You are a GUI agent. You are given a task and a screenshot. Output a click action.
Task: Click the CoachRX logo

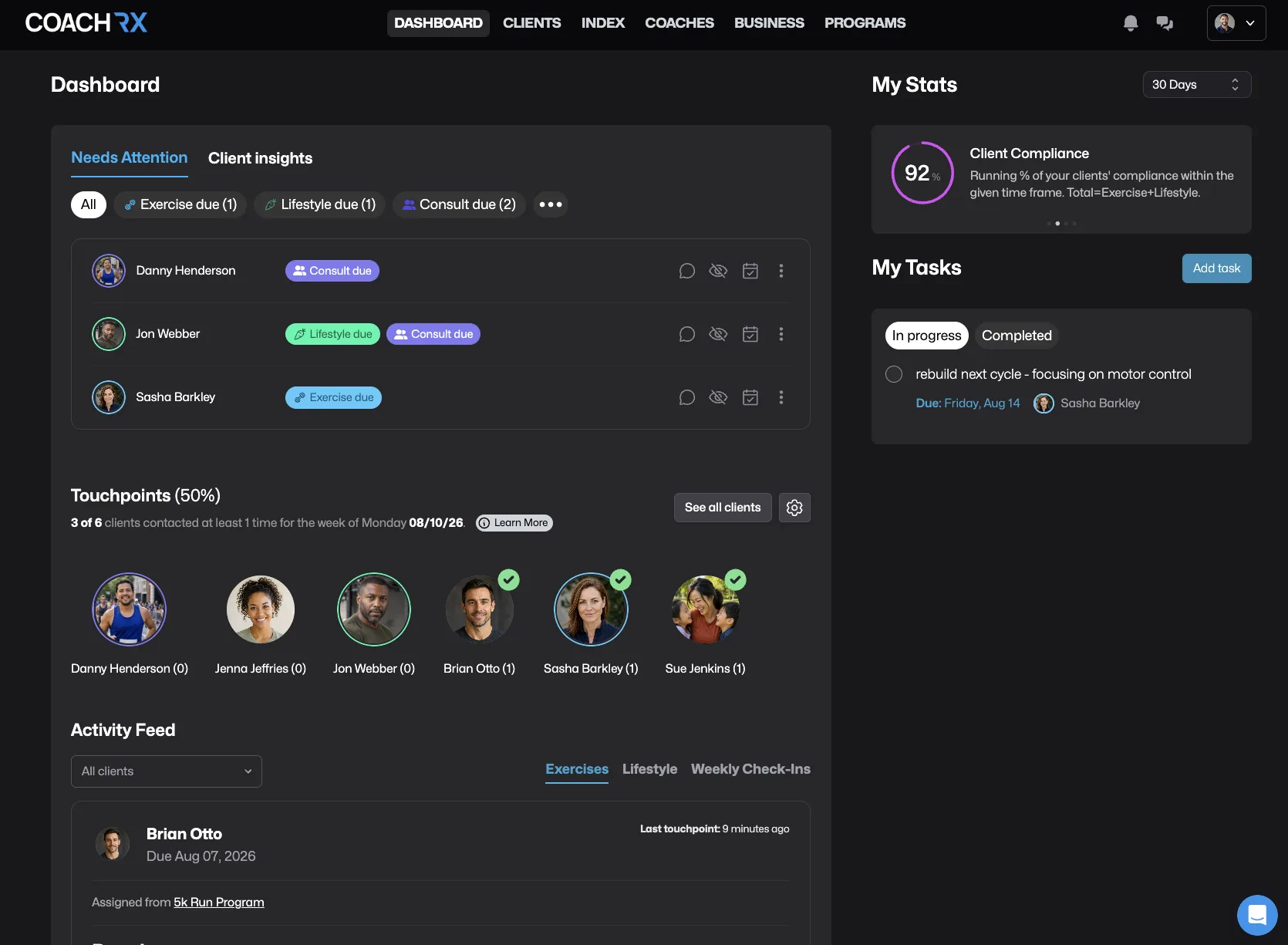[86, 22]
